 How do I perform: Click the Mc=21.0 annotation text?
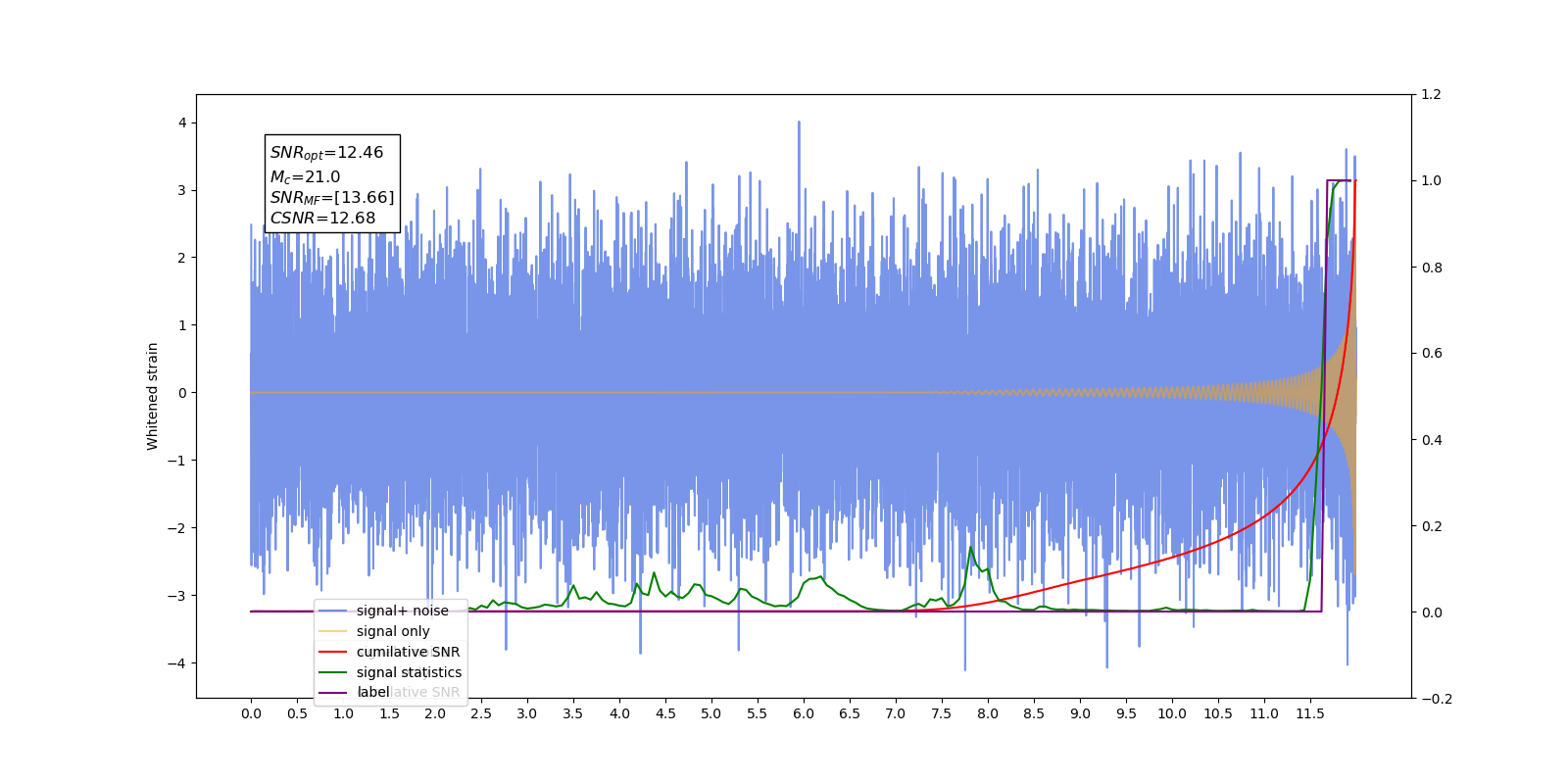(x=305, y=176)
